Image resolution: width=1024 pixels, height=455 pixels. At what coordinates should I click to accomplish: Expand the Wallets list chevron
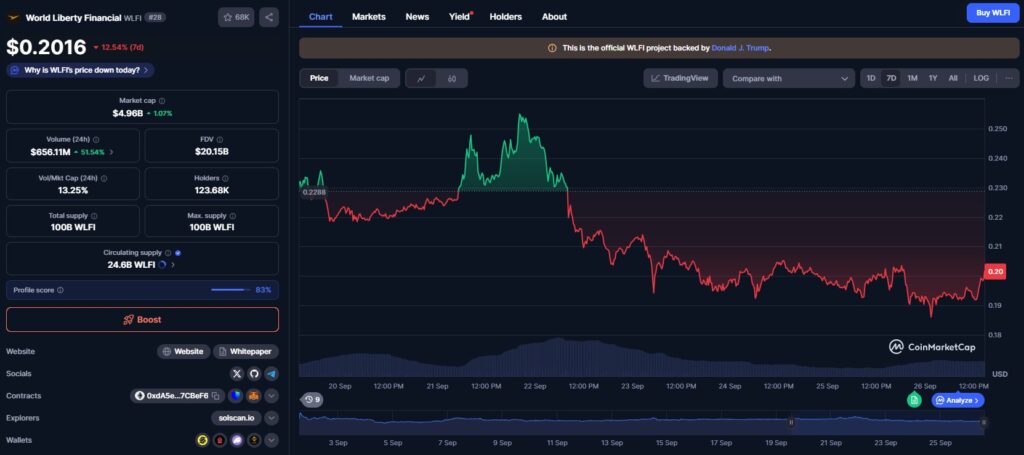pos(271,440)
